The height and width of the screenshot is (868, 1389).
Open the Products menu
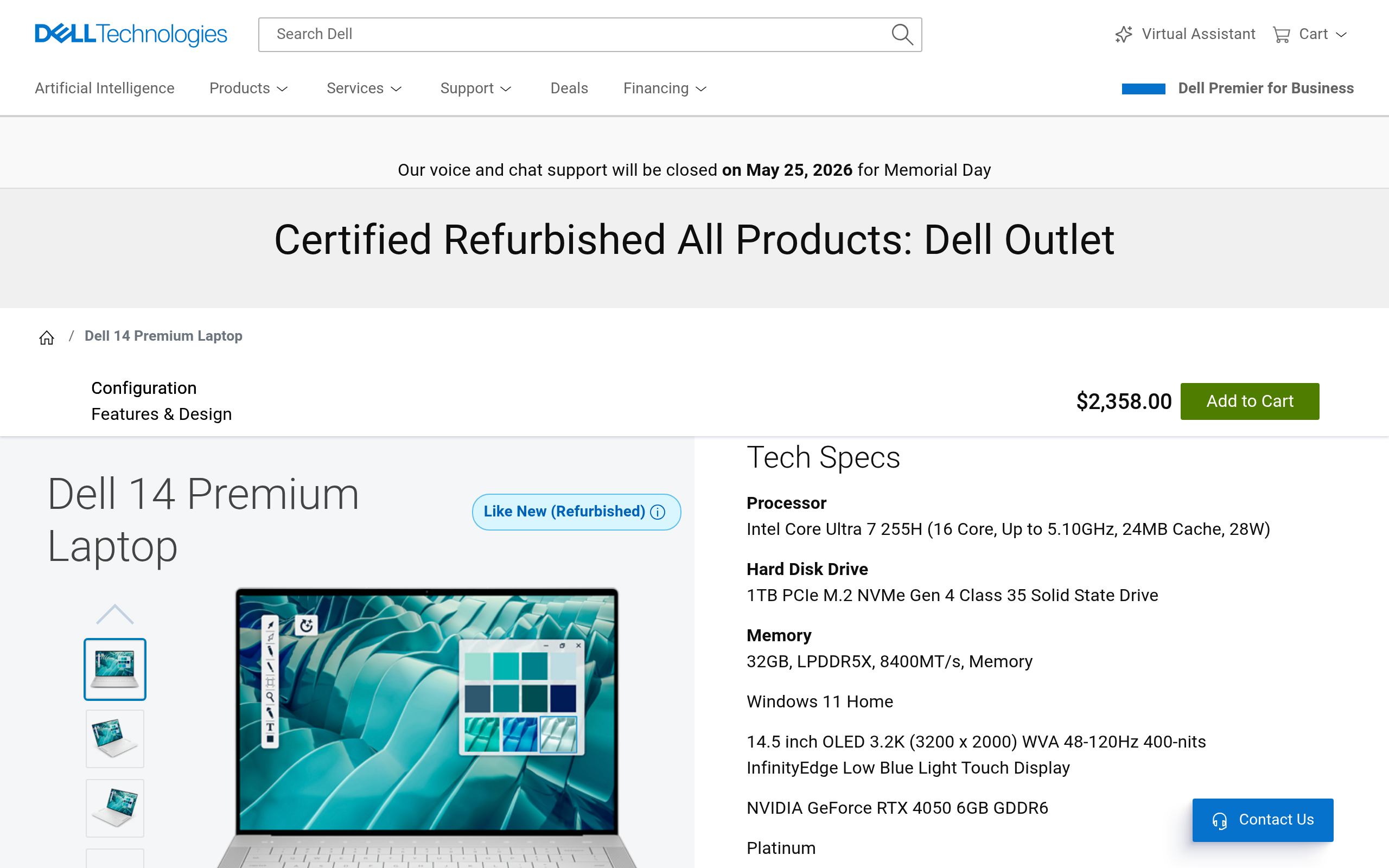tap(249, 88)
